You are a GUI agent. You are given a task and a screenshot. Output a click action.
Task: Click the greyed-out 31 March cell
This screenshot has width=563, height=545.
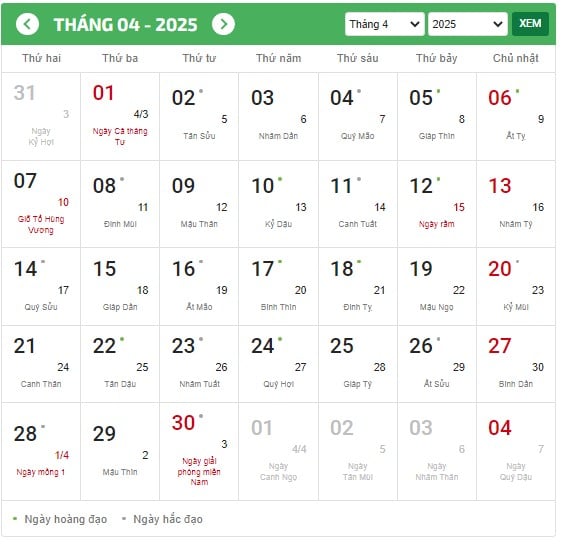(x=41, y=116)
